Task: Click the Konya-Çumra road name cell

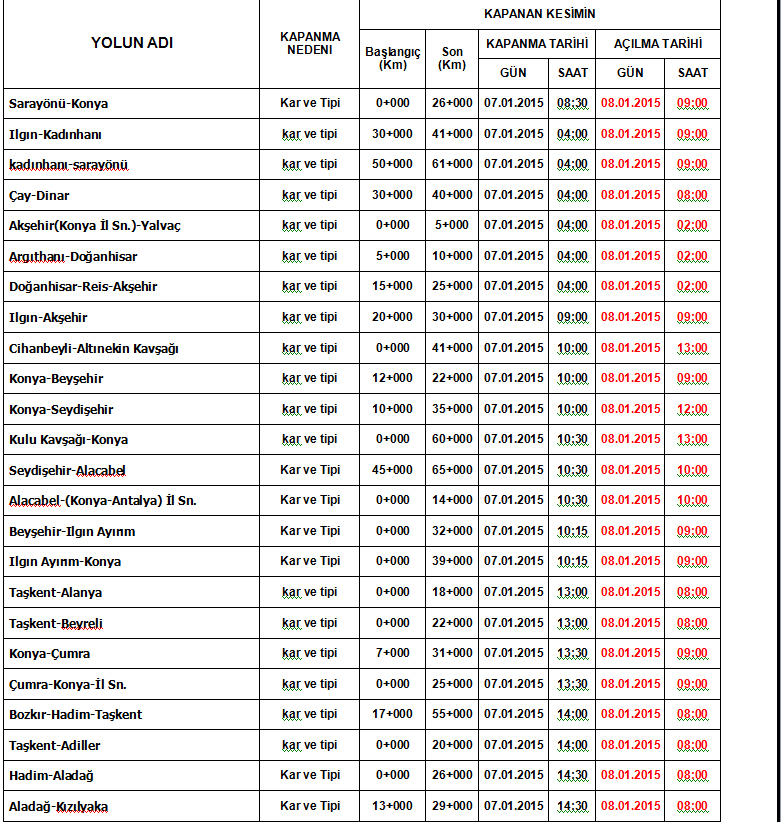Action: tap(49, 653)
